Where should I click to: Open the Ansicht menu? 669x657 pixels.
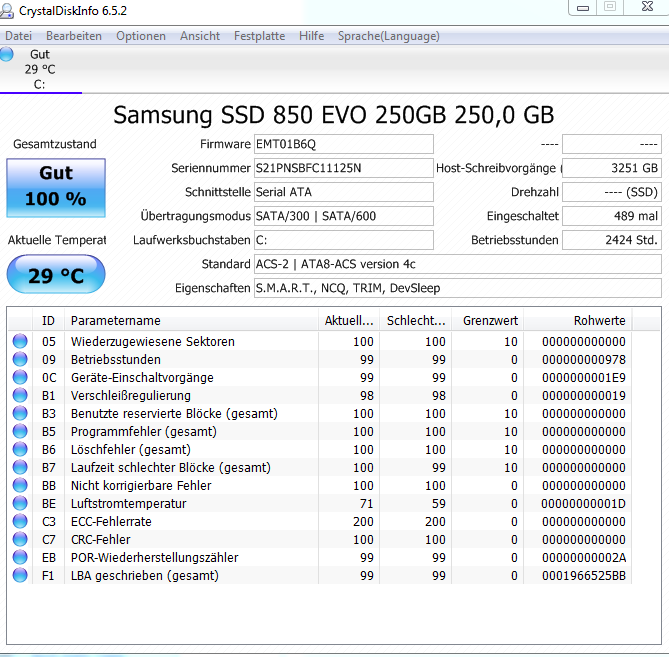[200, 36]
